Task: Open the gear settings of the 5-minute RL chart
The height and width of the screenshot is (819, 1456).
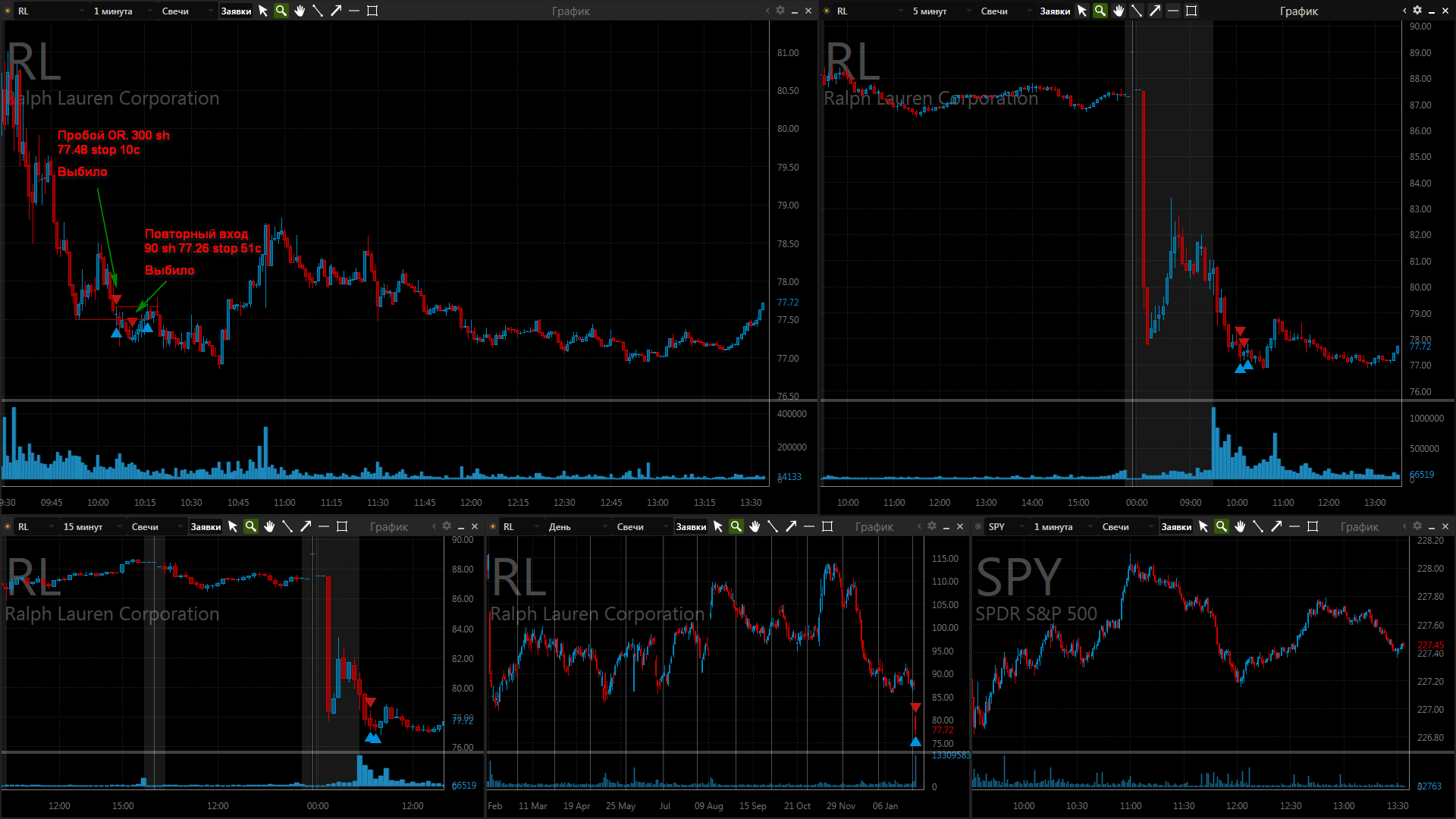Action: [x=1417, y=11]
